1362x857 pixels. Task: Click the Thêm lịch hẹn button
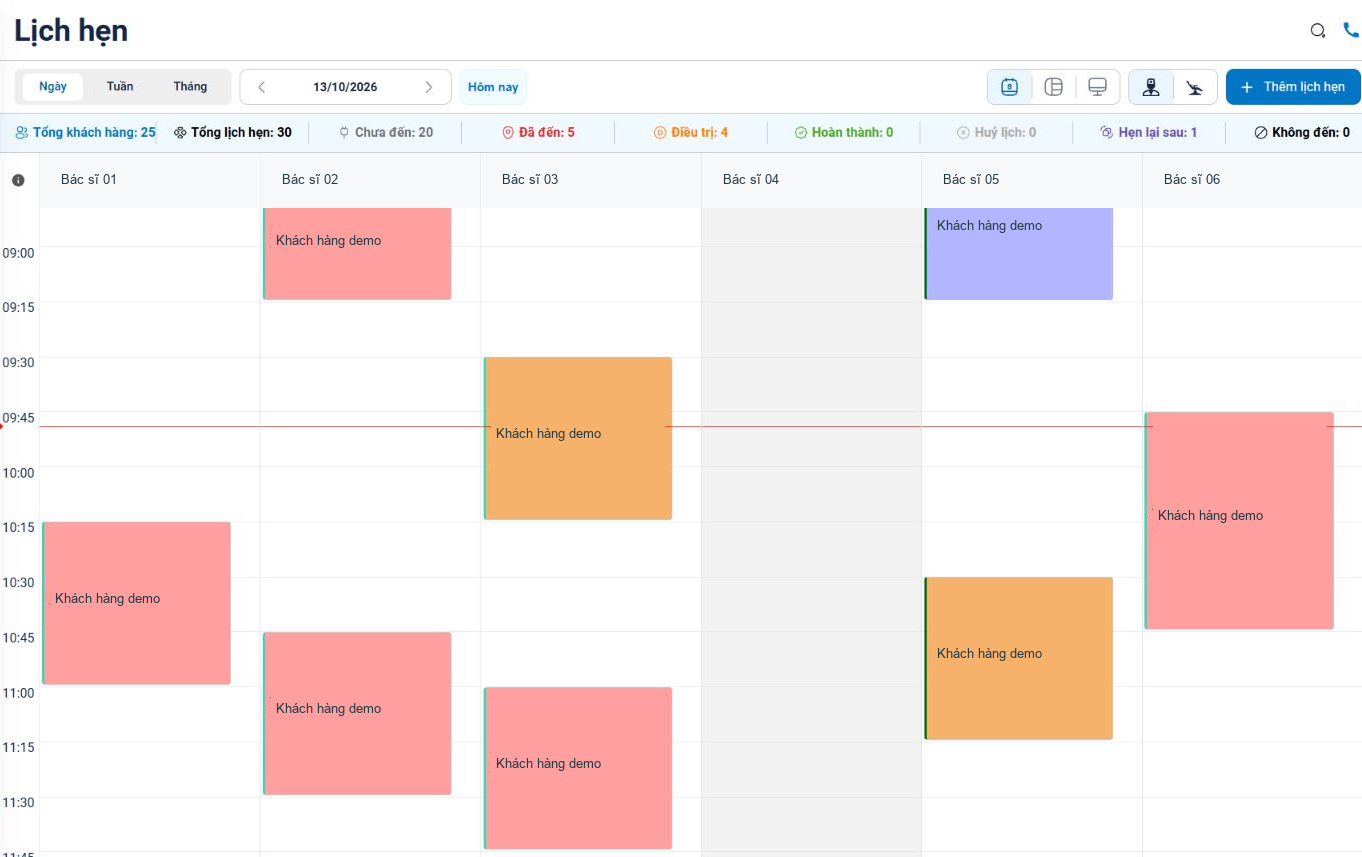pos(1293,87)
